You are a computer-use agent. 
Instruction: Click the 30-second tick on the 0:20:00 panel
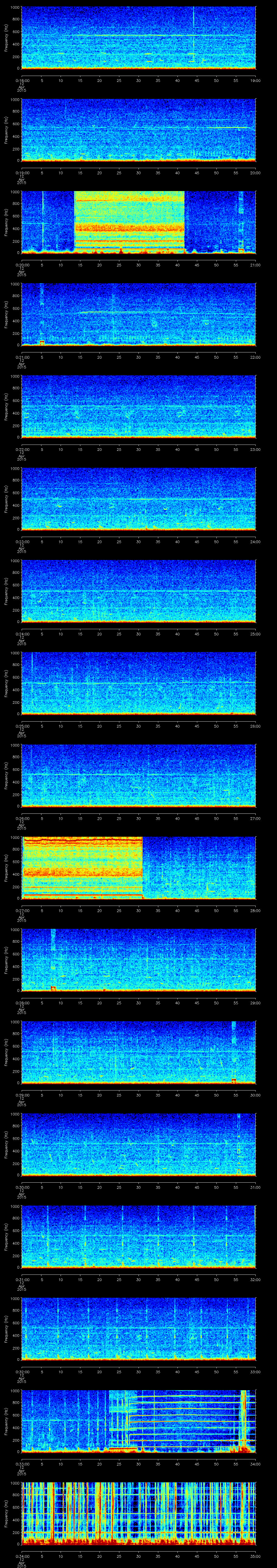[138, 265]
